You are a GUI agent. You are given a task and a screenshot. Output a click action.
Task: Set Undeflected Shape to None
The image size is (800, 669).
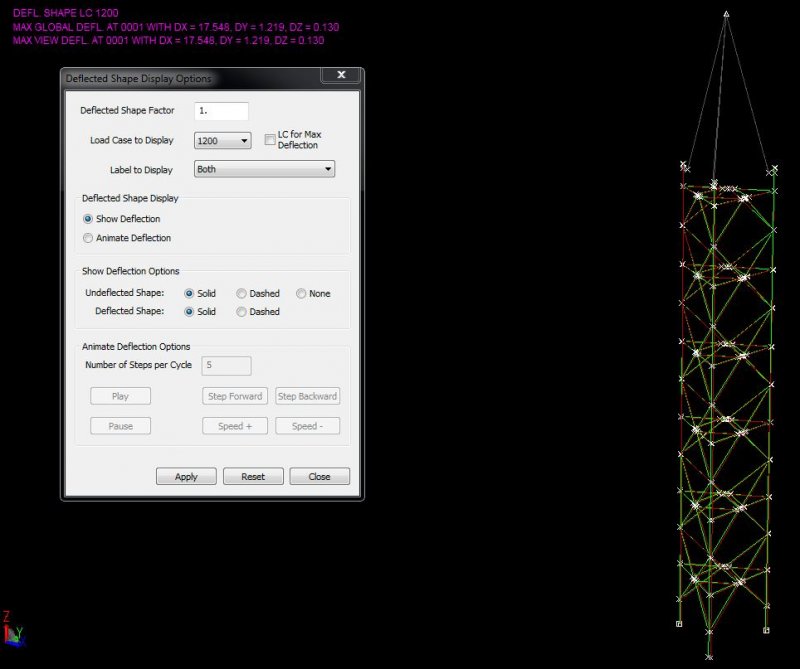[x=301, y=293]
